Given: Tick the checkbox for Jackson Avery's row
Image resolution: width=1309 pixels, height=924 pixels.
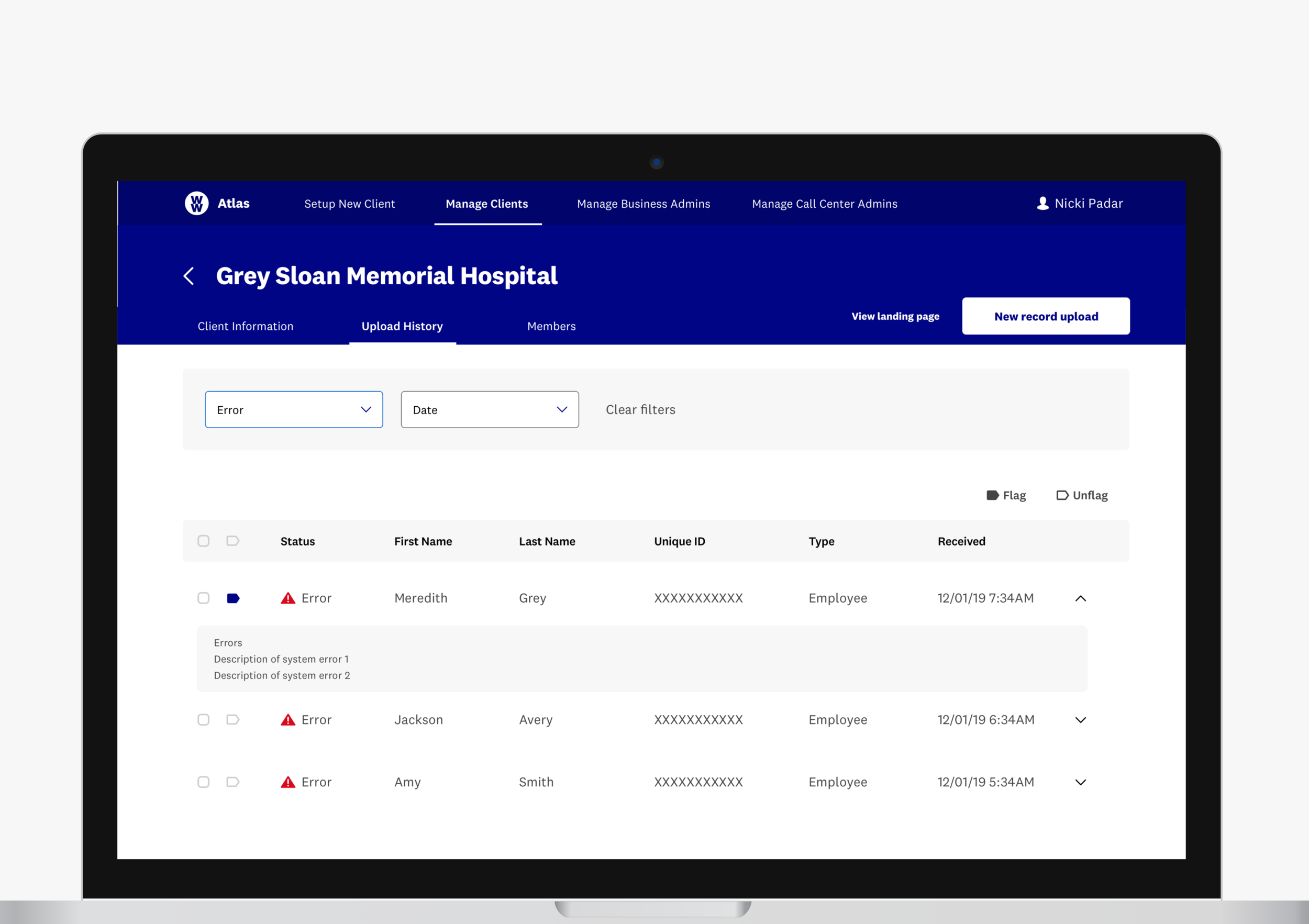Looking at the screenshot, I should click(x=204, y=719).
